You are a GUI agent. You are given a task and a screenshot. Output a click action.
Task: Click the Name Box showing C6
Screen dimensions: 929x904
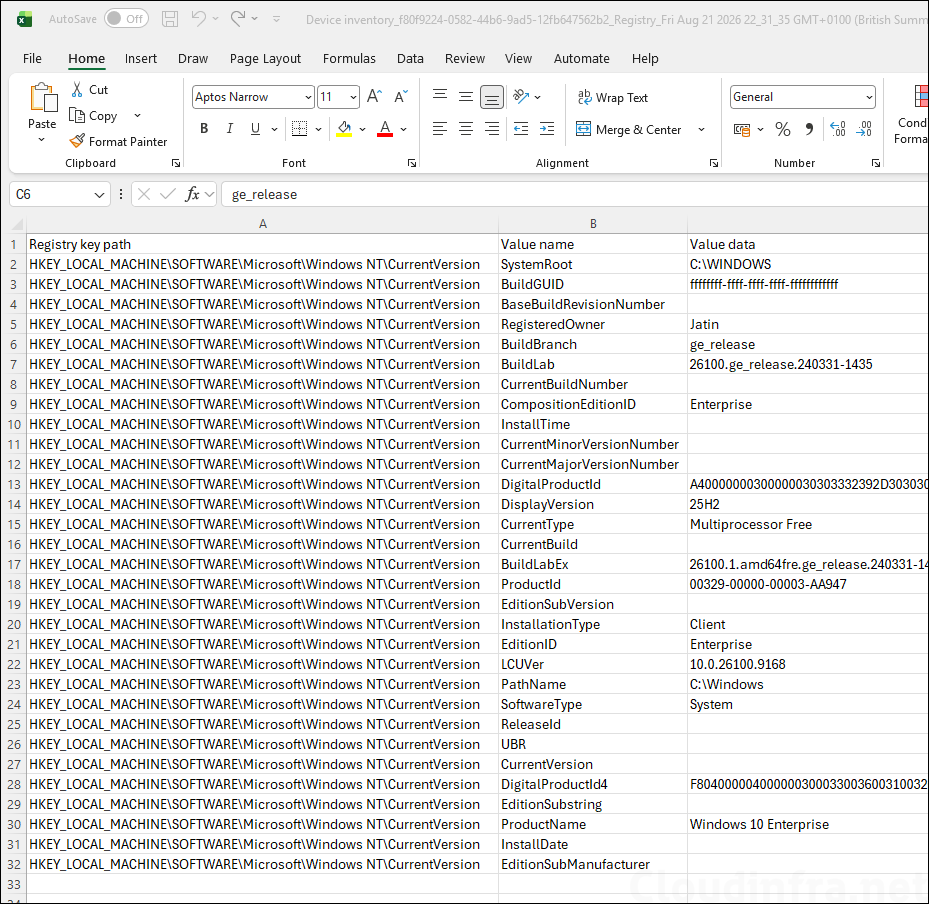[59, 194]
